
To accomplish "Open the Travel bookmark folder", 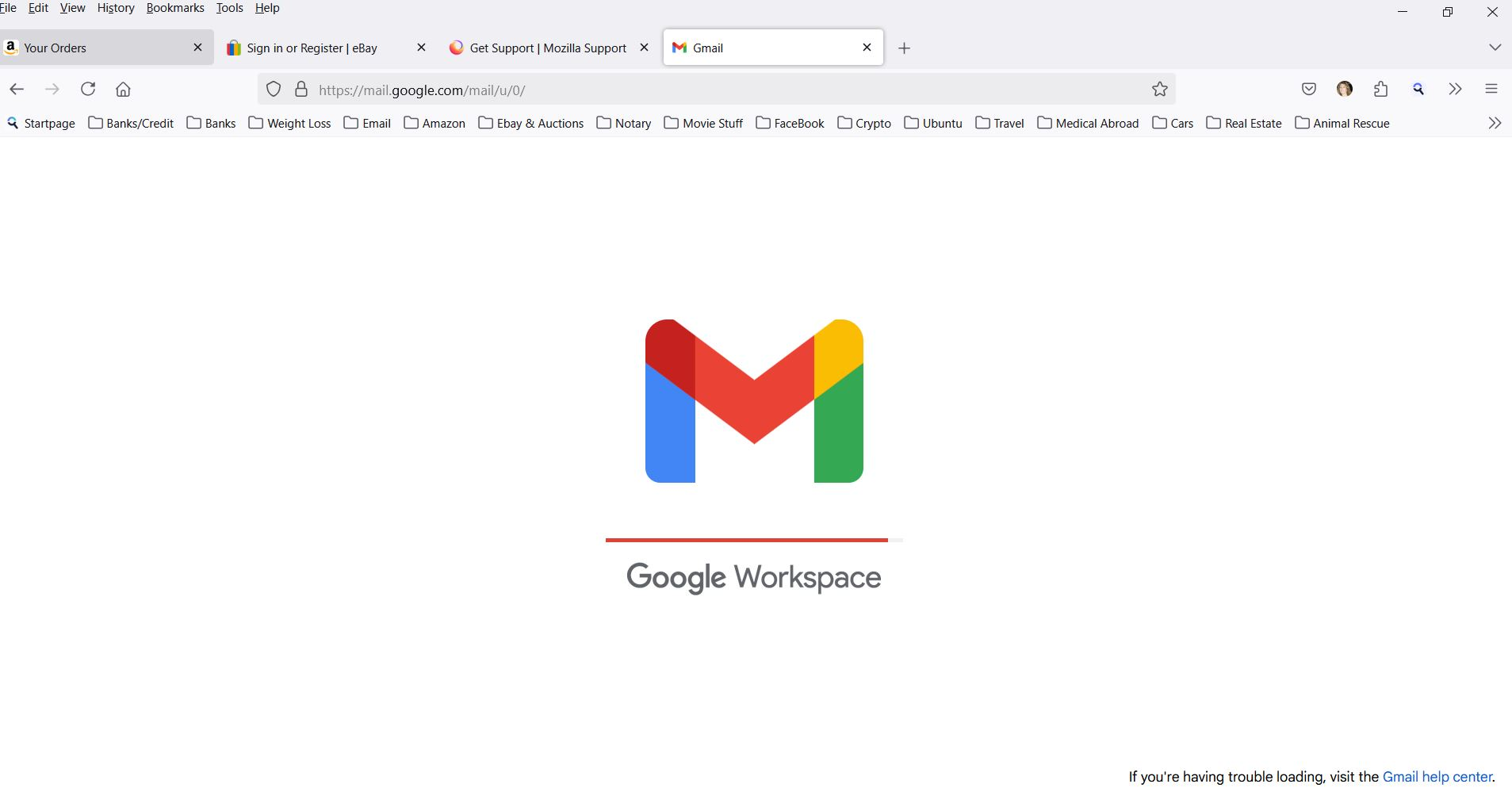I will click(1000, 123).
